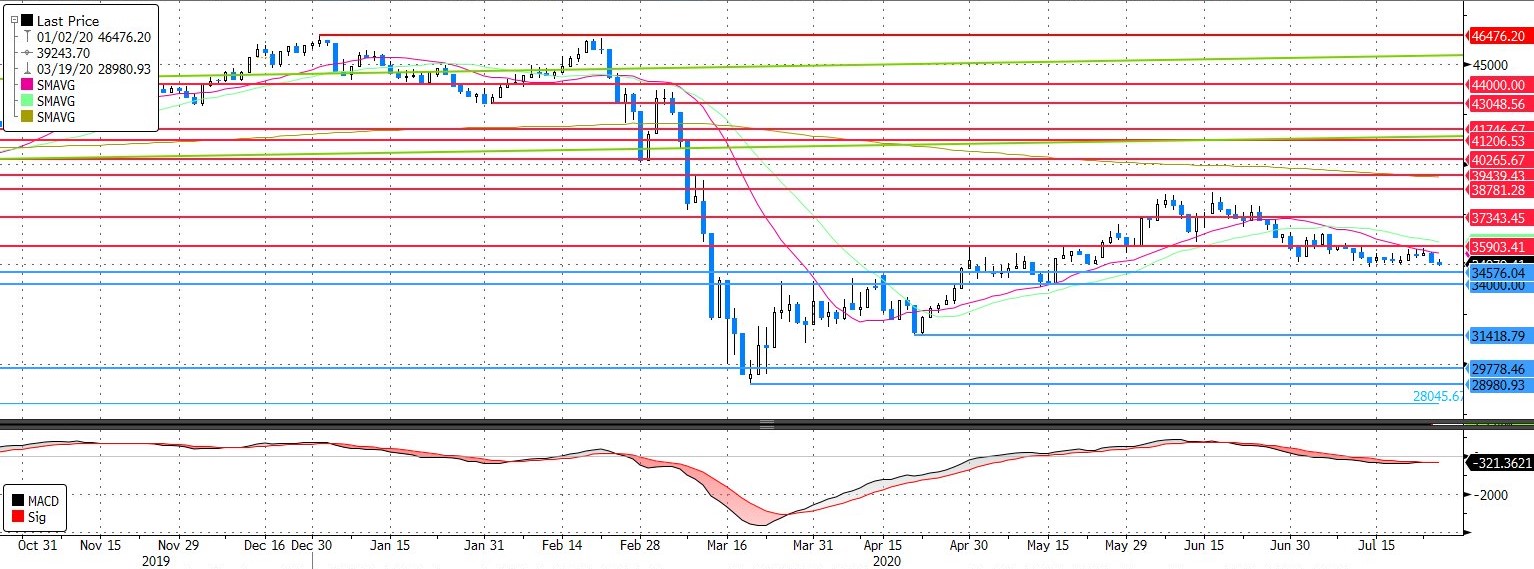This screenshot has height=569, width=1534.
Task: Click the Sig red legend swatch
Action: [x=19, y=518]
